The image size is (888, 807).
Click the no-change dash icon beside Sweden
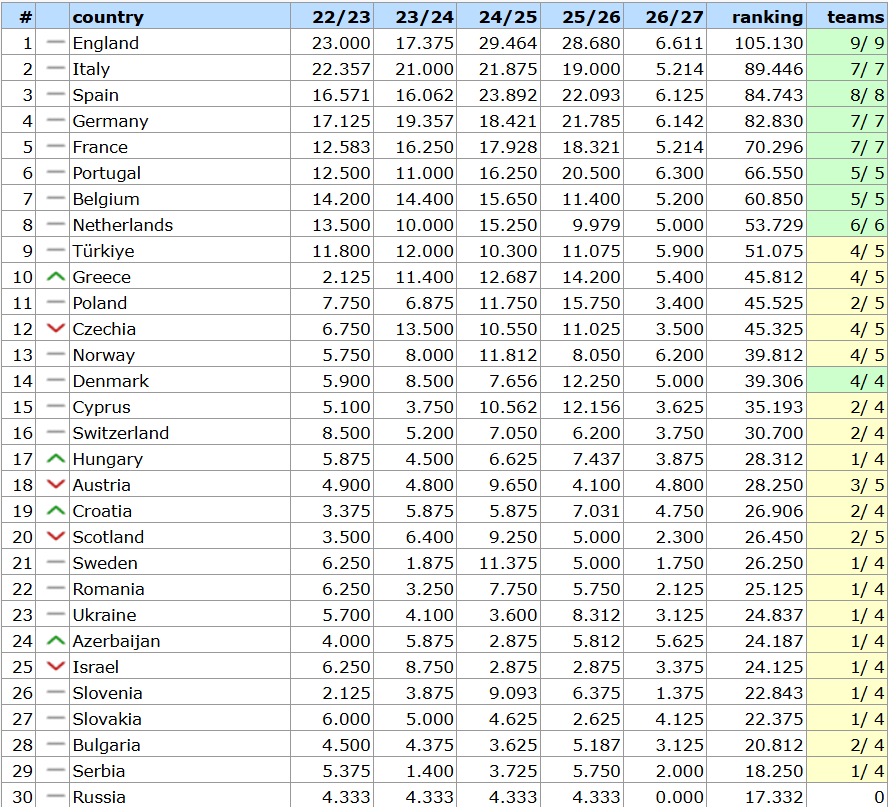click(x=56, y=562)
